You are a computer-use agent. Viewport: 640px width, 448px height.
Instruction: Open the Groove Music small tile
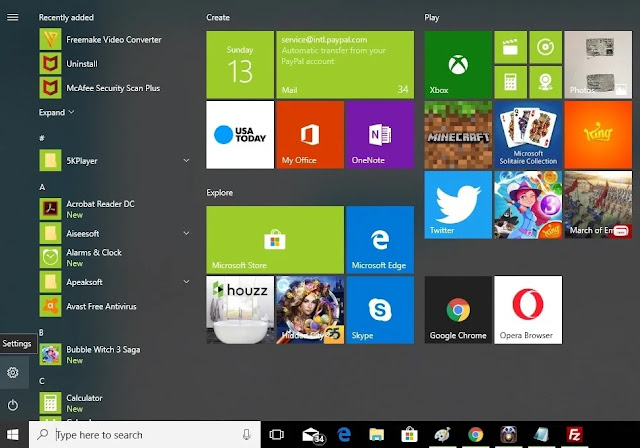pyautogui.click(x=545, y=47)
